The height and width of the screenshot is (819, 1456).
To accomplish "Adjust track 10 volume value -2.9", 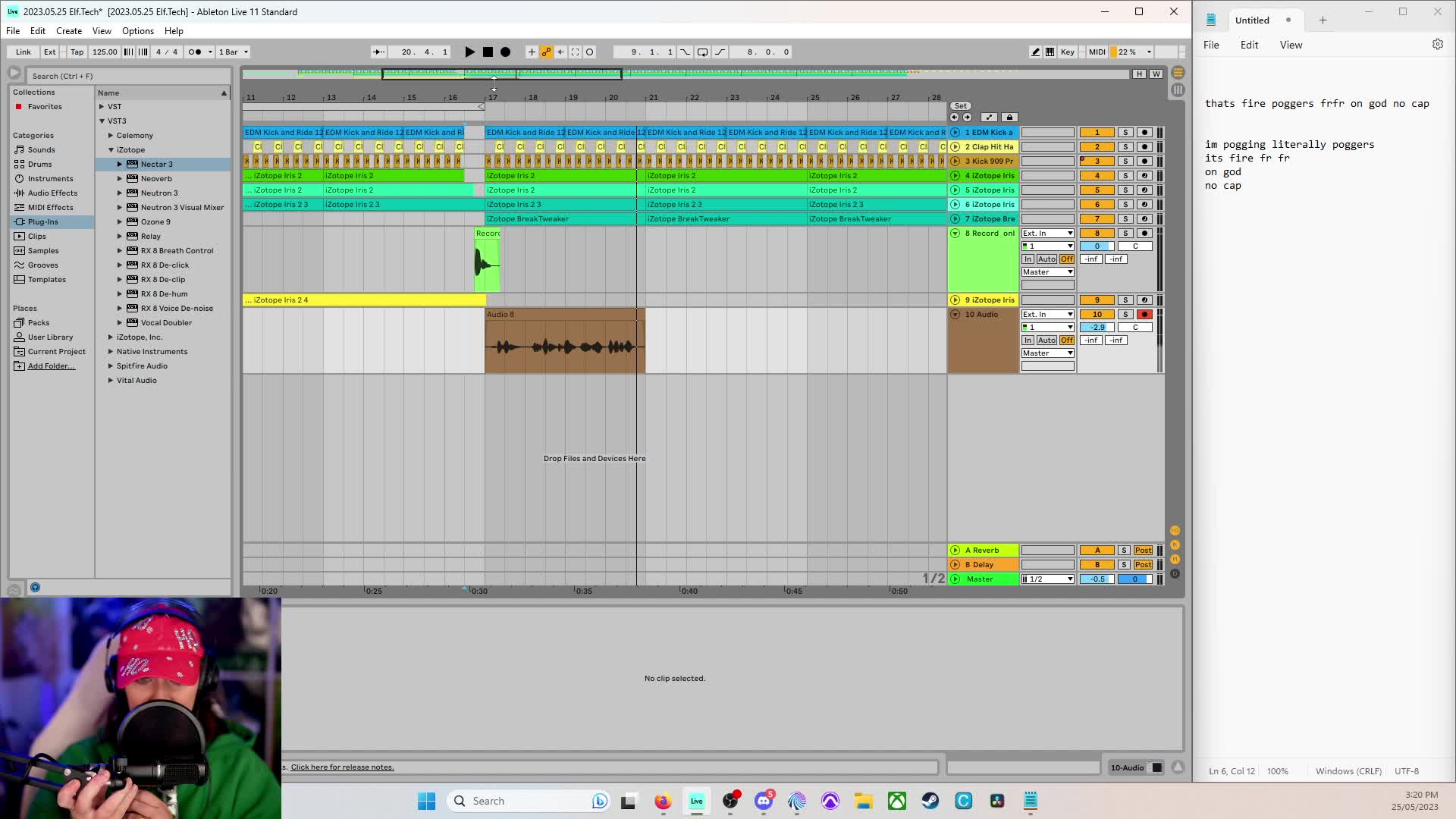I will 1097,328.
